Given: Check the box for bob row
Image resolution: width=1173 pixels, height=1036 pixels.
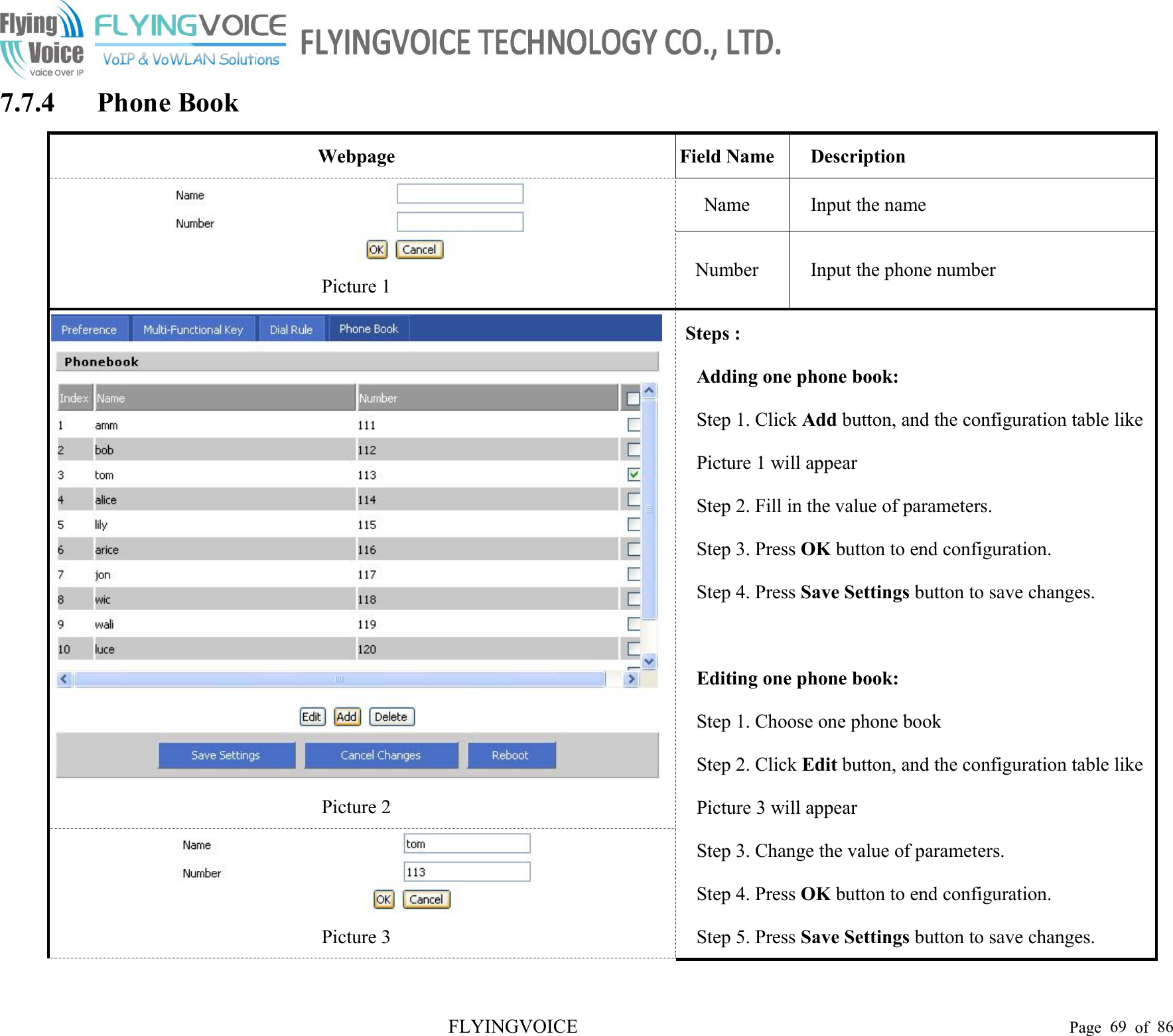Looking at the screenshot, I should tap(634, 450).
